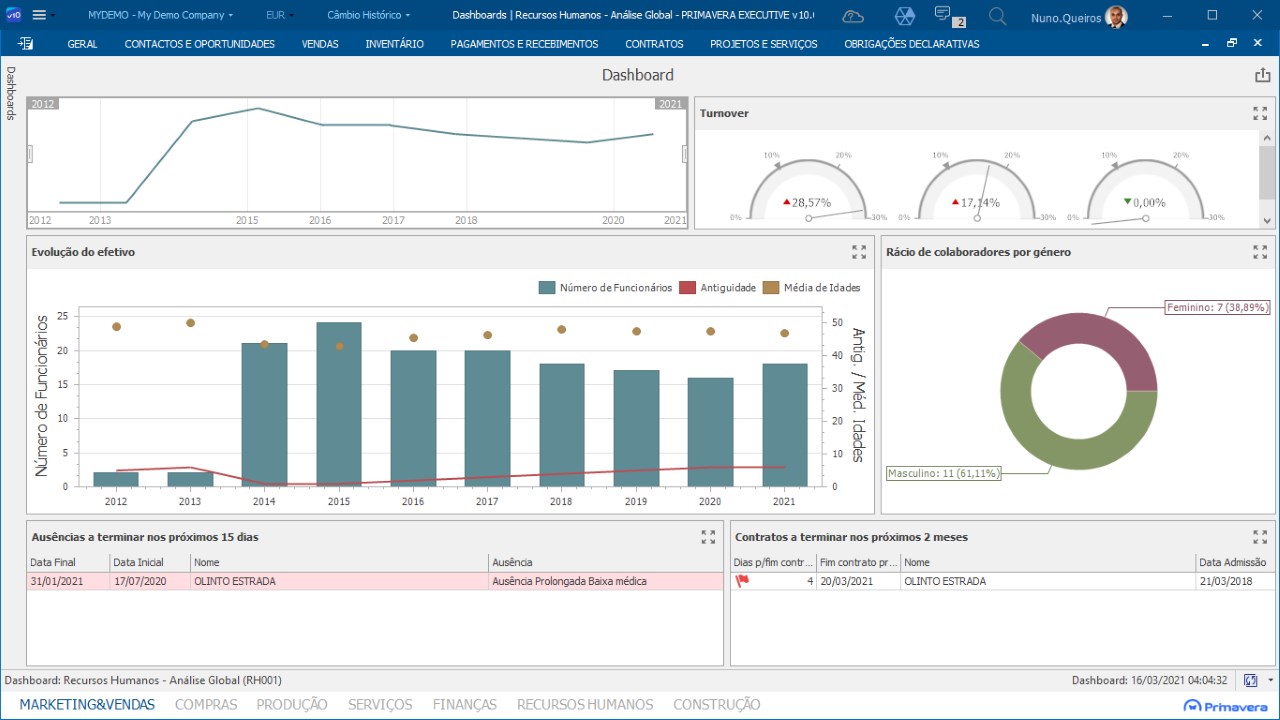The image size is (1280, 720).
Task: Open the PAGAMENTOS E RECEBIMENTOS menu
Action: click(524, 44)
